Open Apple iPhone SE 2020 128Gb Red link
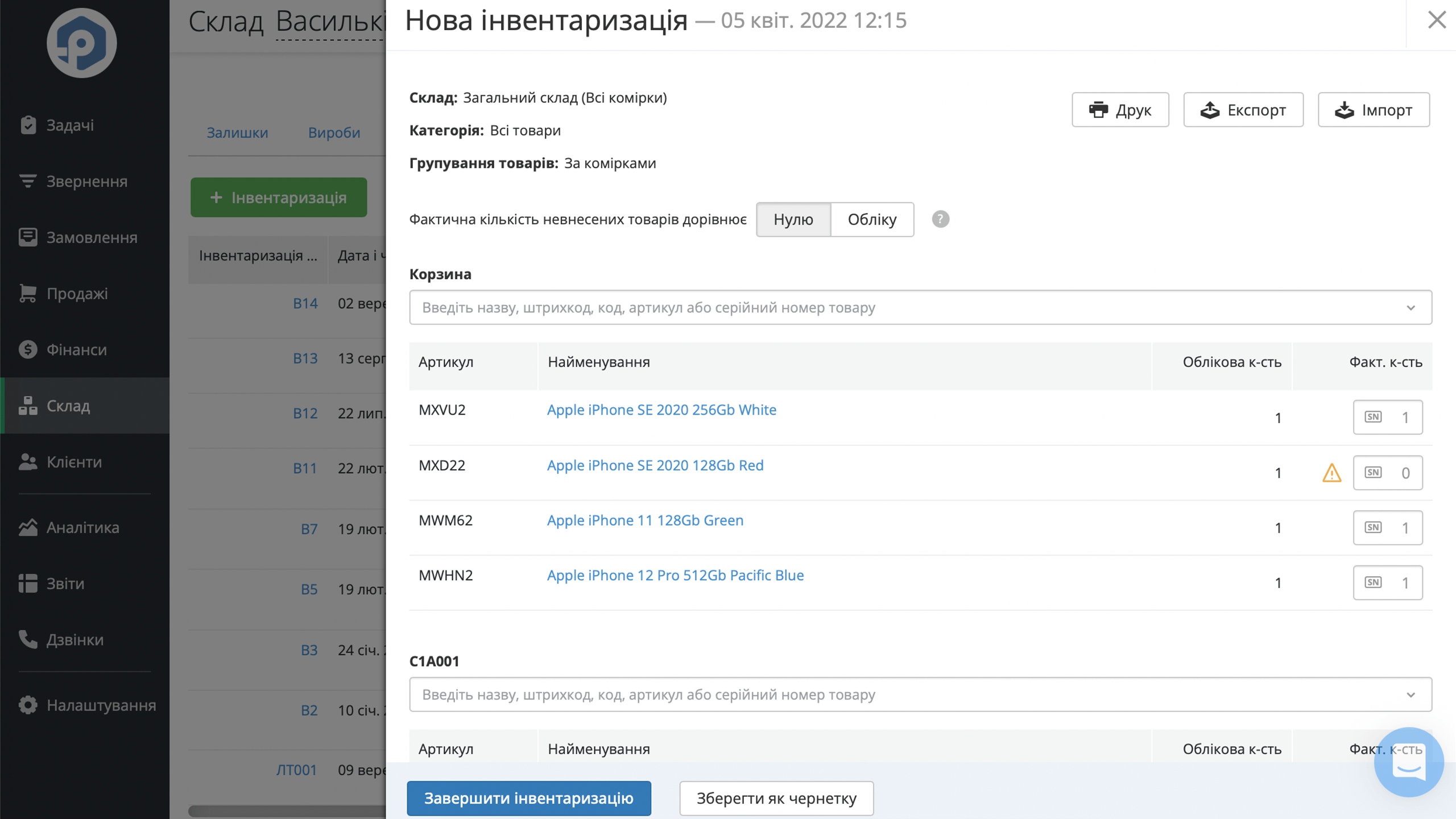 tap(655, 465)
